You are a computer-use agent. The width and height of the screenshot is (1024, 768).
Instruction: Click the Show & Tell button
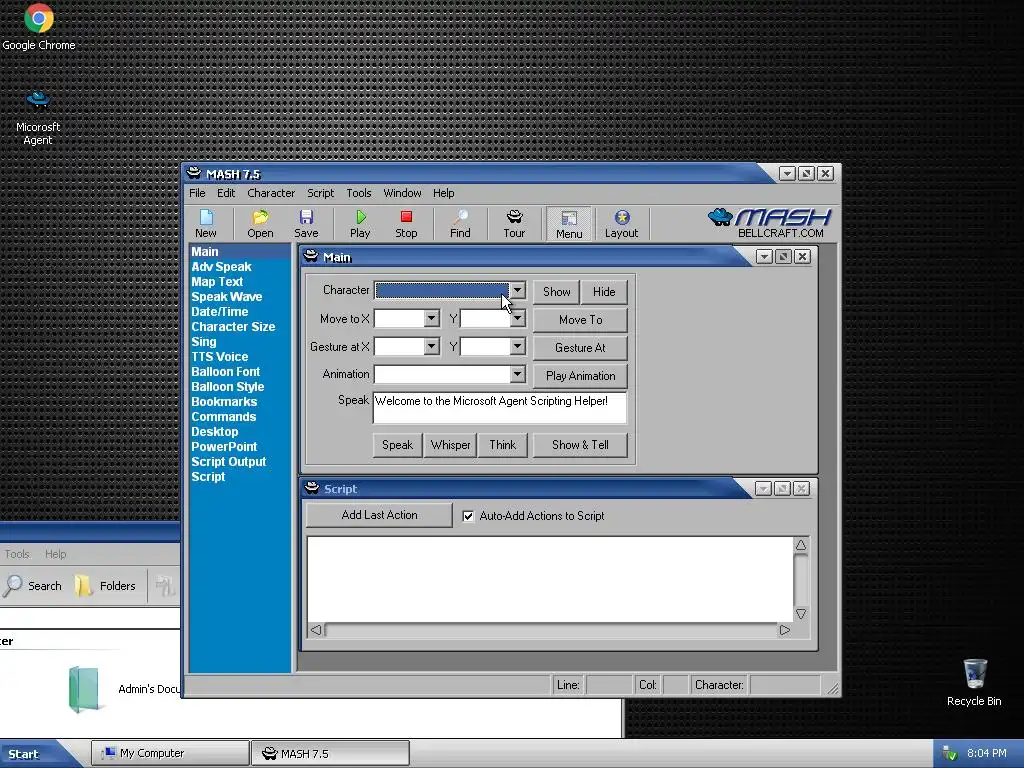pyautogui.click(x=581, y=445)
